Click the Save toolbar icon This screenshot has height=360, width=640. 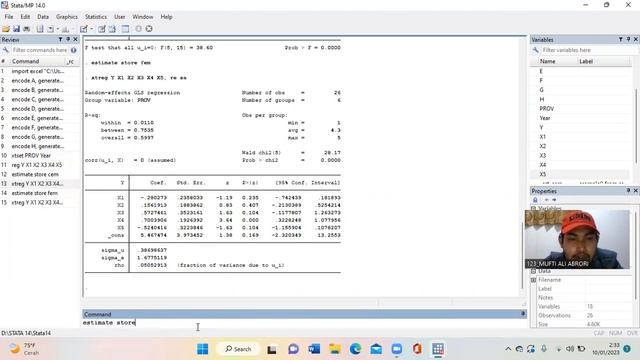pyautogui.click(x=16, y=29)
